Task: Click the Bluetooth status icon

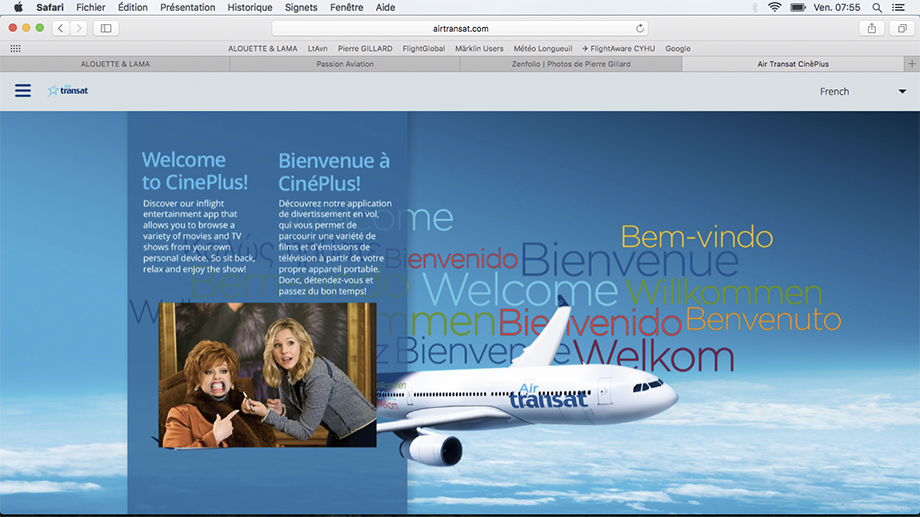Action: 755,8
